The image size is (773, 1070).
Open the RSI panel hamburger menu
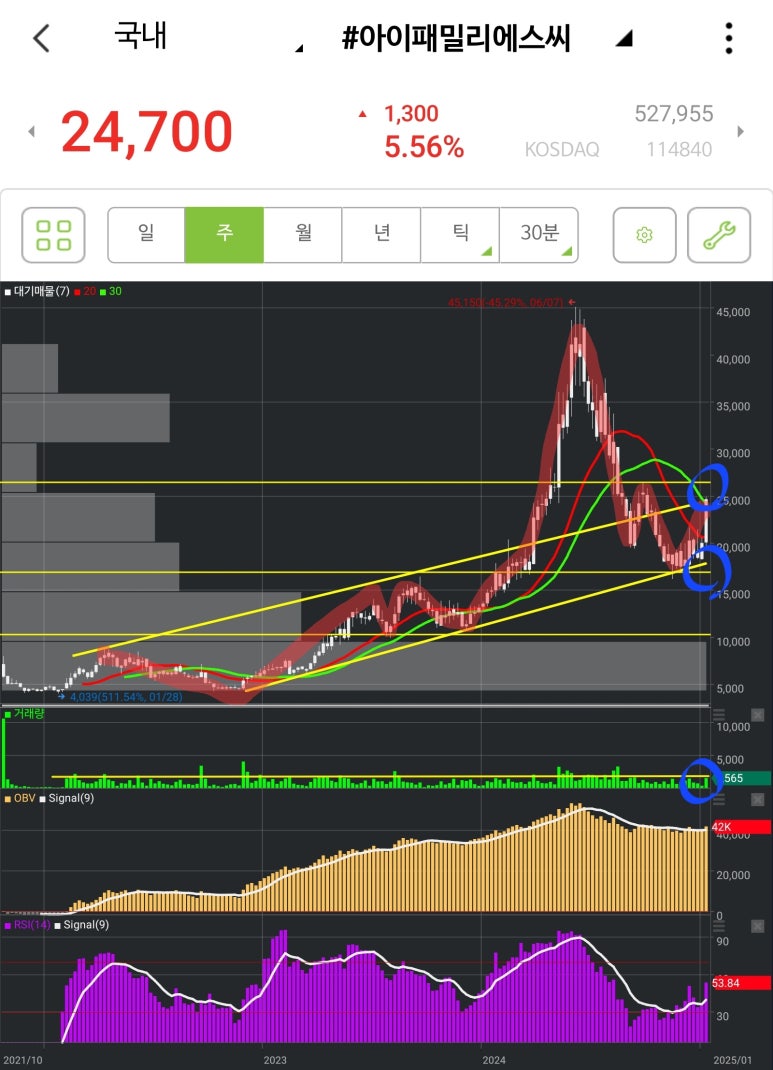719,926
